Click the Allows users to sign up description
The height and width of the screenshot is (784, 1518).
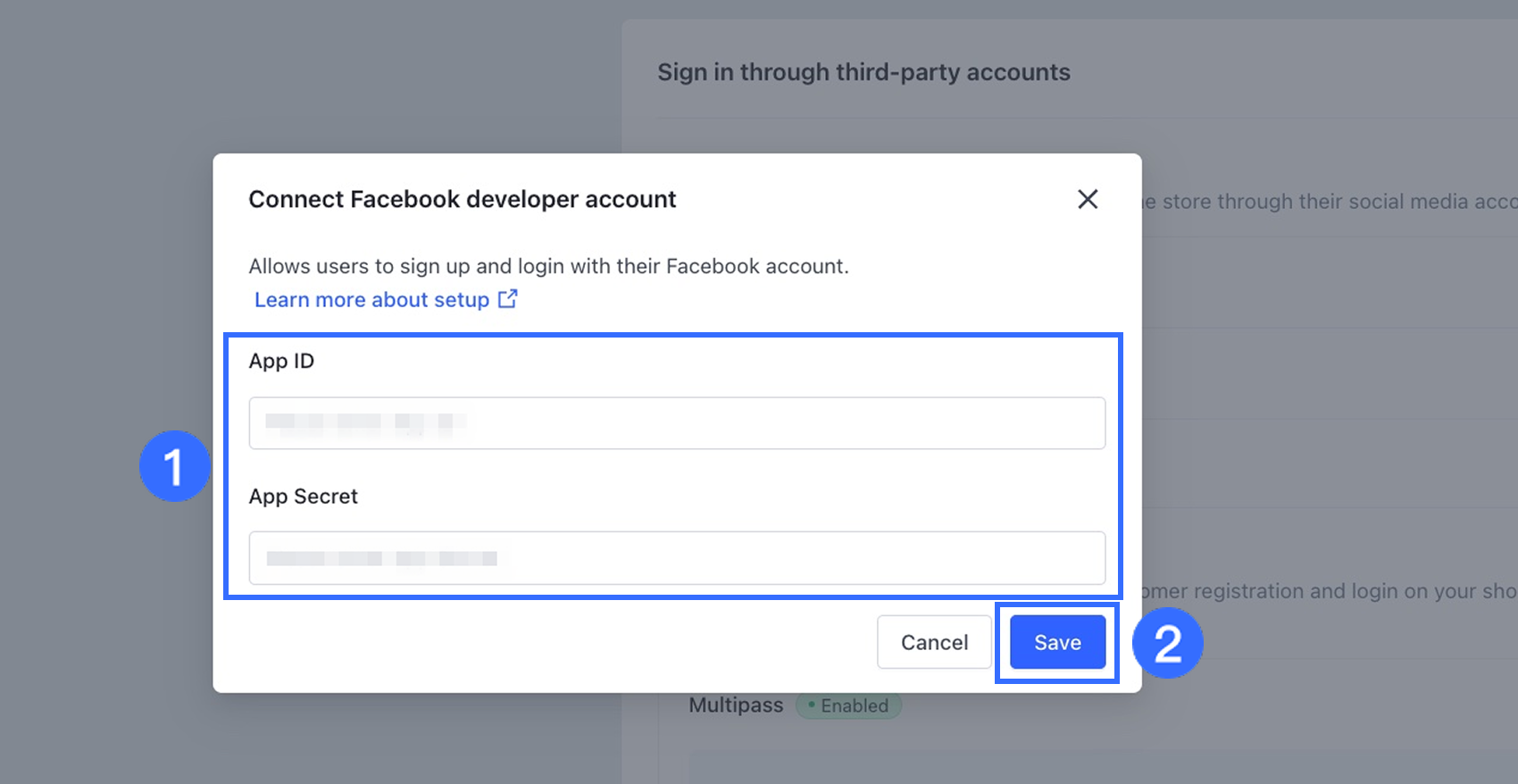coord(548,266)
